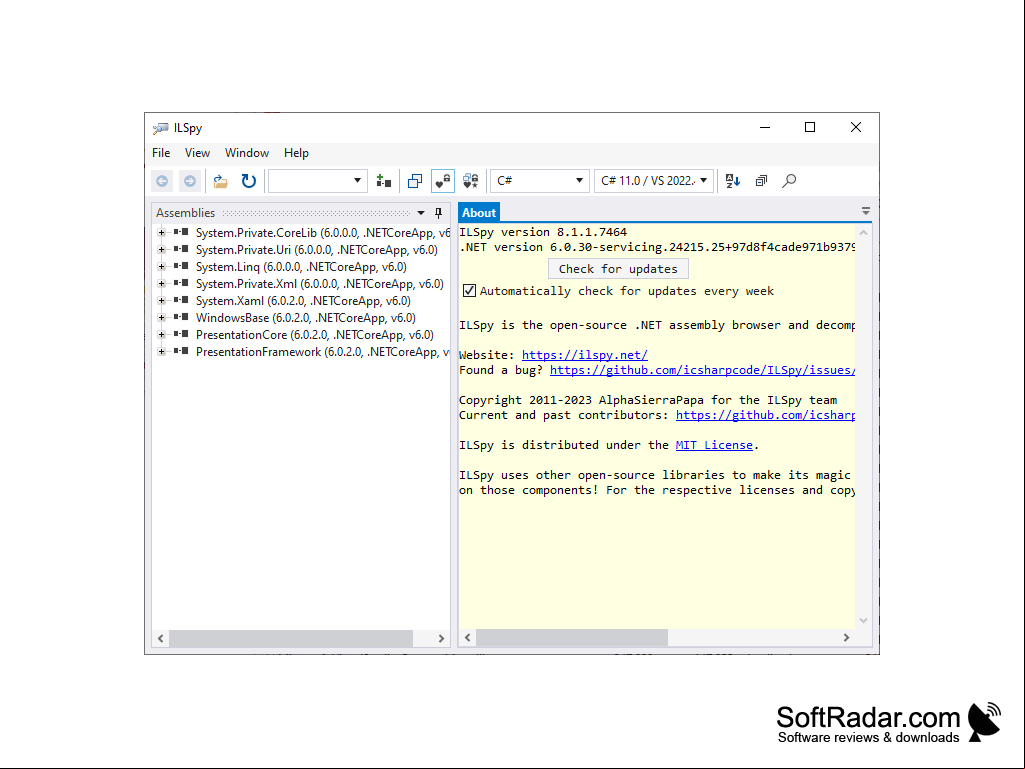Toggle show all types and members icon
1025x769 pixels.
(471, 181)
